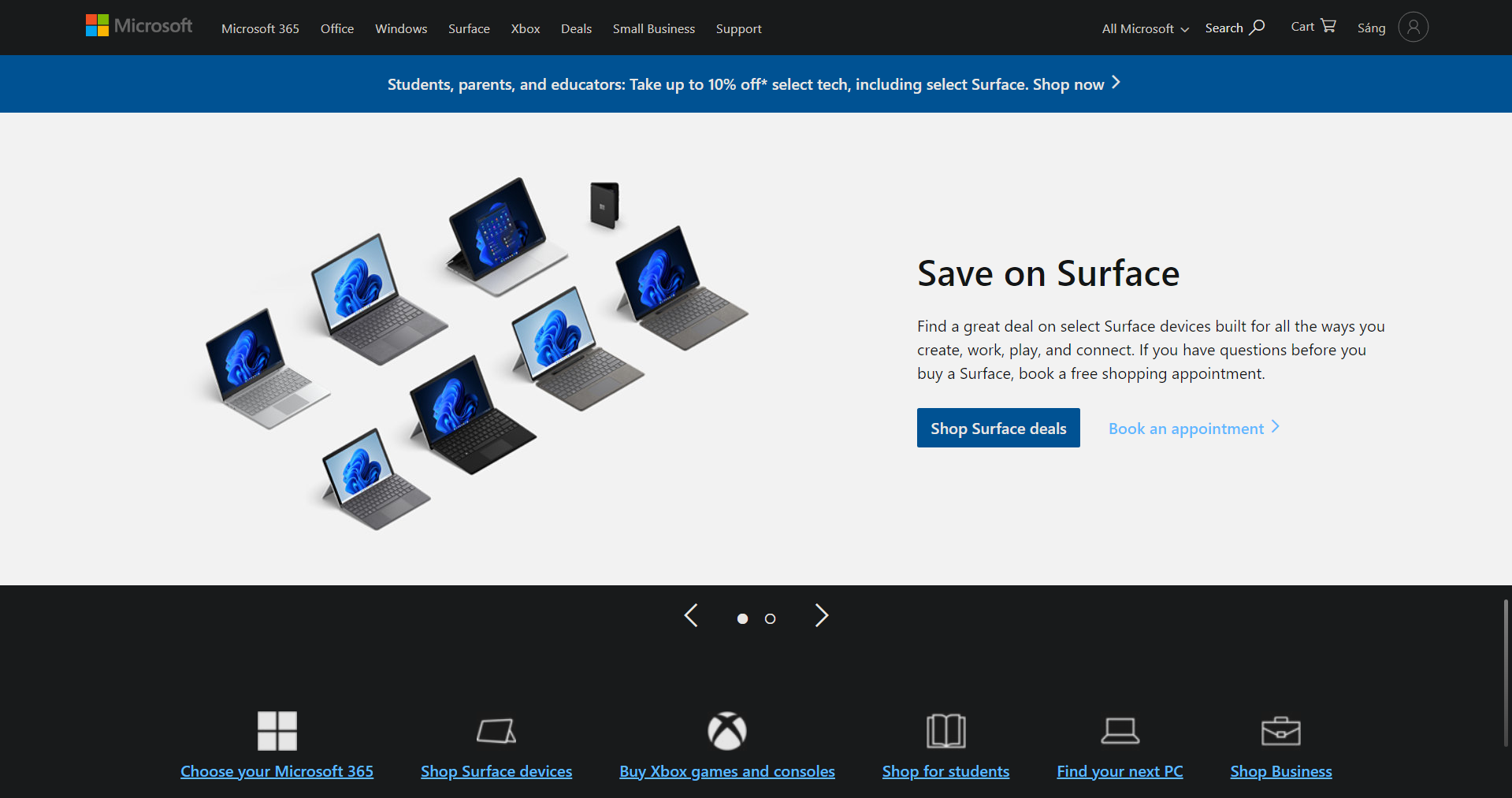Screen dimensions: 1512x798
Task: Click the page vertical scrollbar
Action: 1506,674
